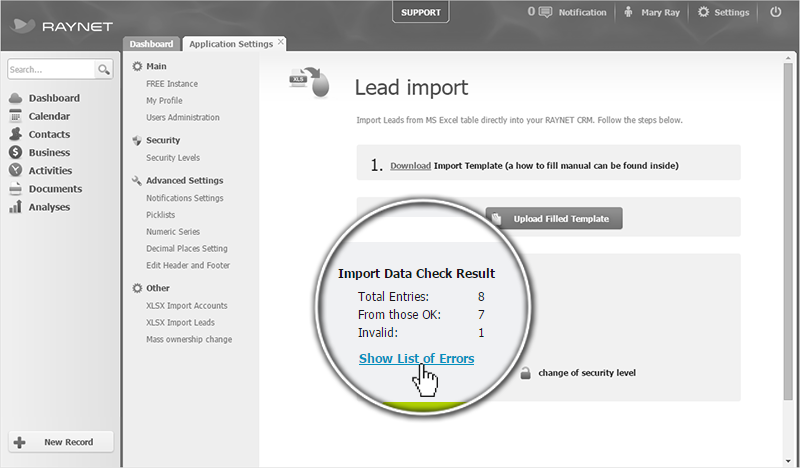Click the Dashboard cloud icon in sidebar

[x=16, y=98]
